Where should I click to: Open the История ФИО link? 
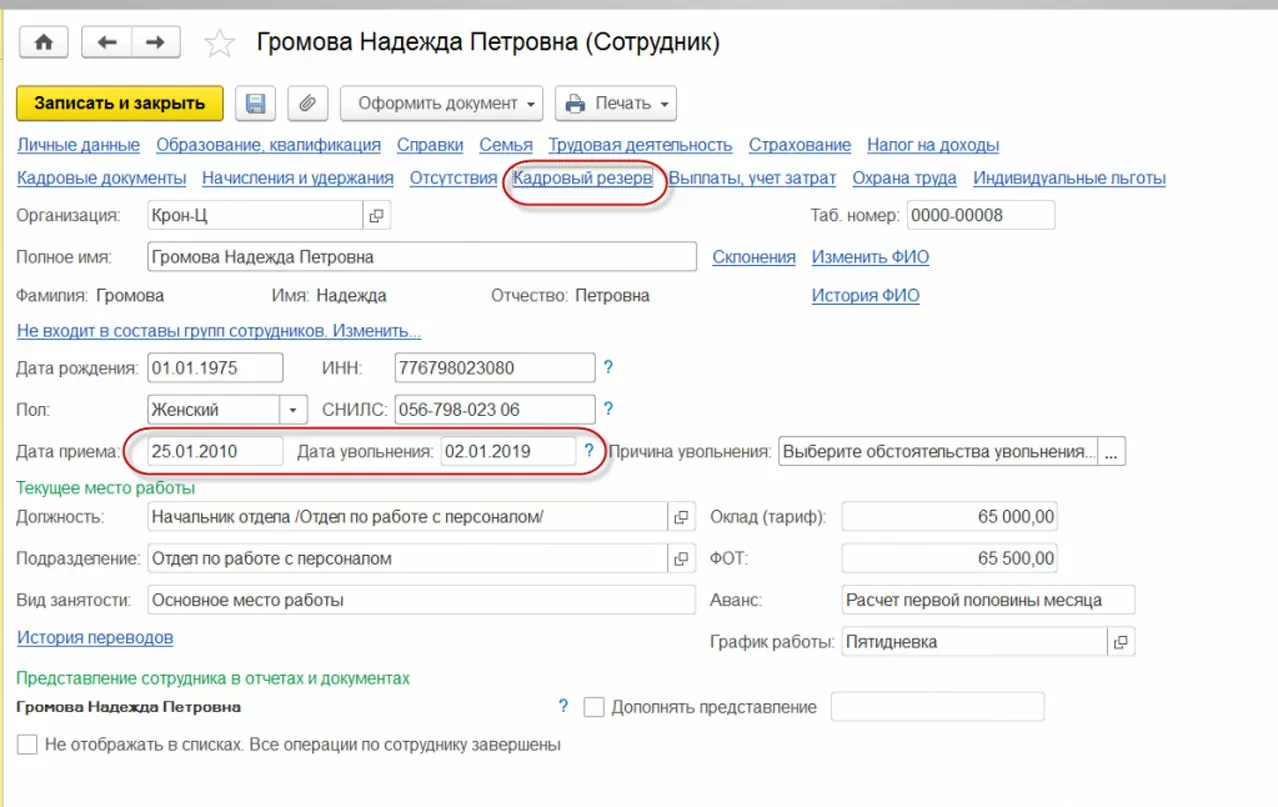click(865, 296)
